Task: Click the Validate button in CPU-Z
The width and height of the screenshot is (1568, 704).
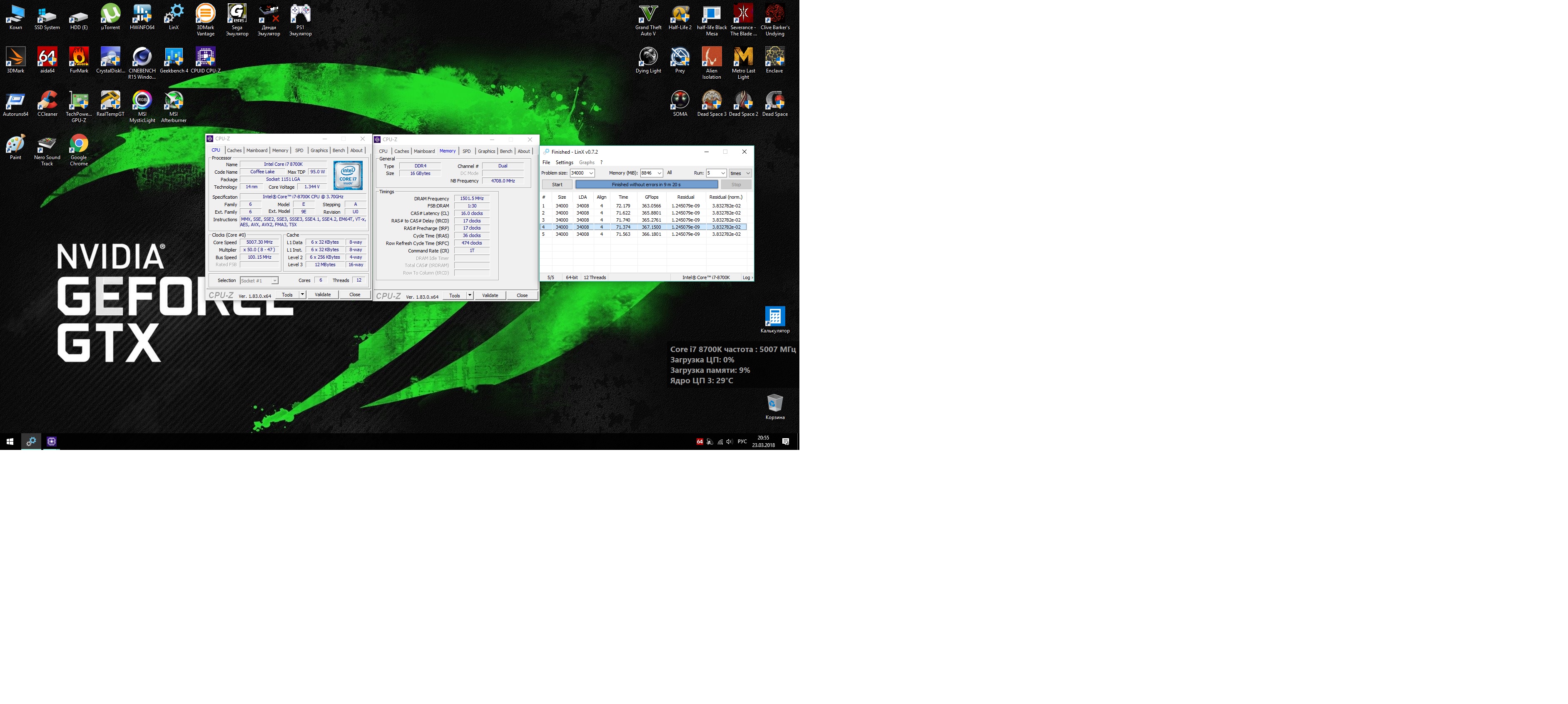Action: click(x=323, y=295)
